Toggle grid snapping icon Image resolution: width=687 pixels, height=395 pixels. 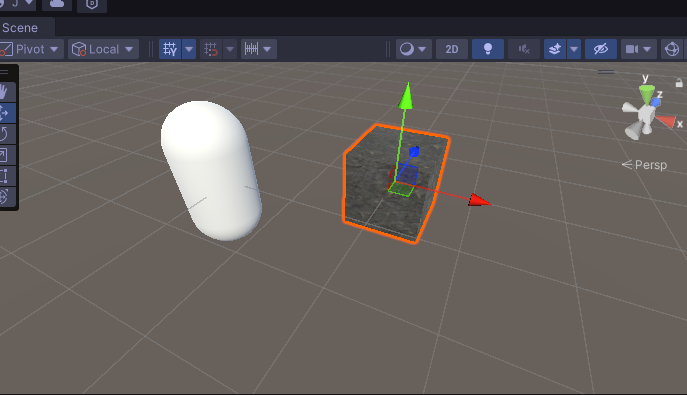click(x=211, y=49)
